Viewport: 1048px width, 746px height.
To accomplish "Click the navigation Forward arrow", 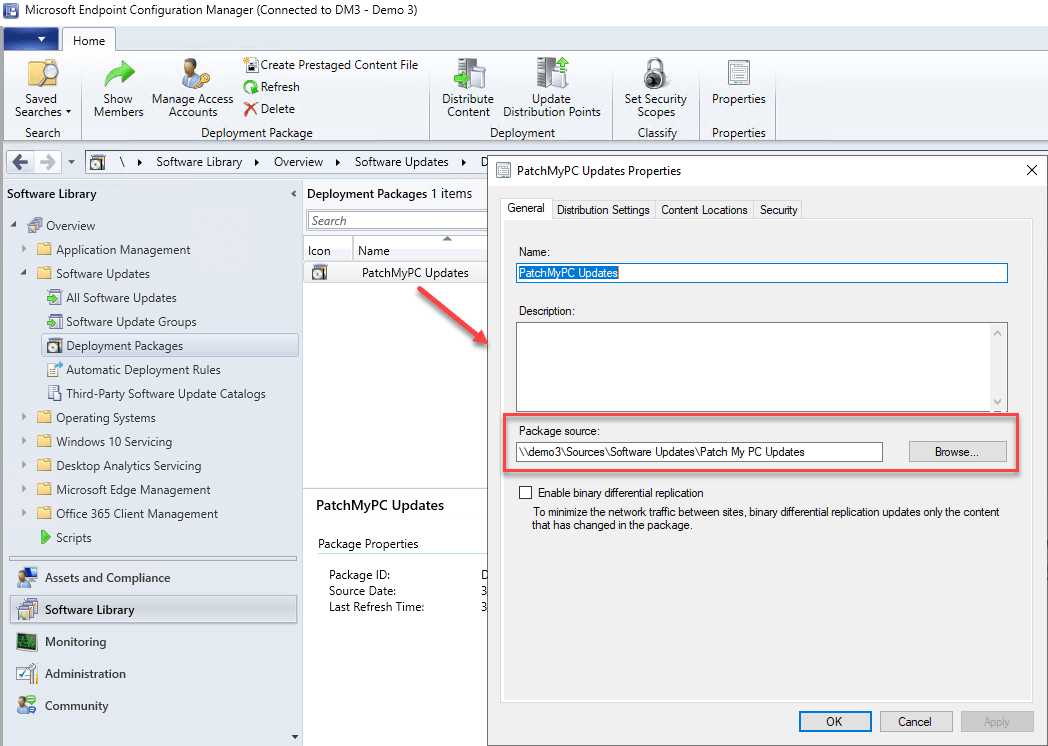I will click(47, 162).
